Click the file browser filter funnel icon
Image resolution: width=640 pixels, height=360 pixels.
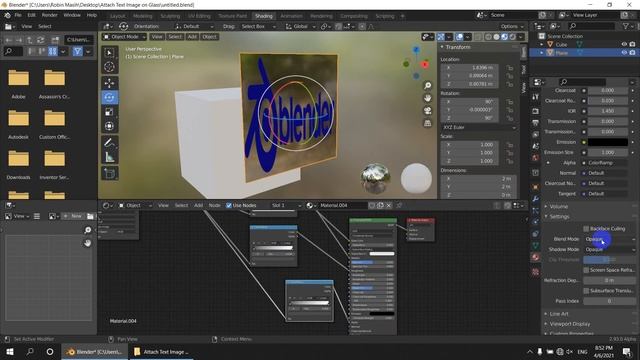[77, 51]
